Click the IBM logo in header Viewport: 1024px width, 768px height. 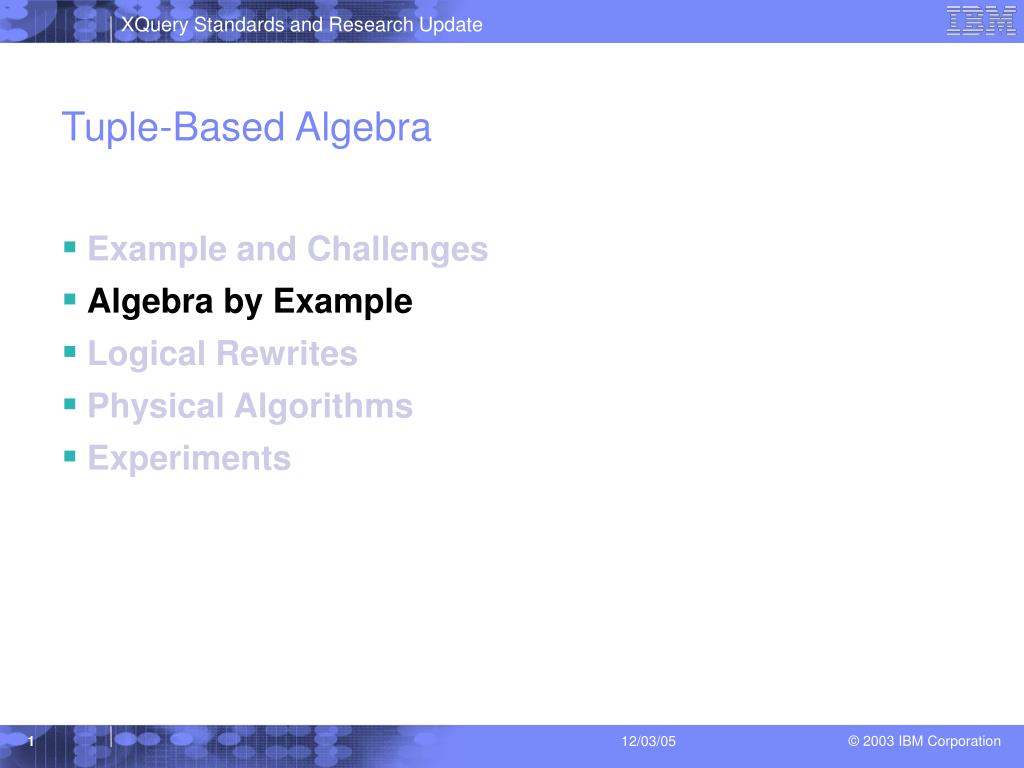point(981,20)
